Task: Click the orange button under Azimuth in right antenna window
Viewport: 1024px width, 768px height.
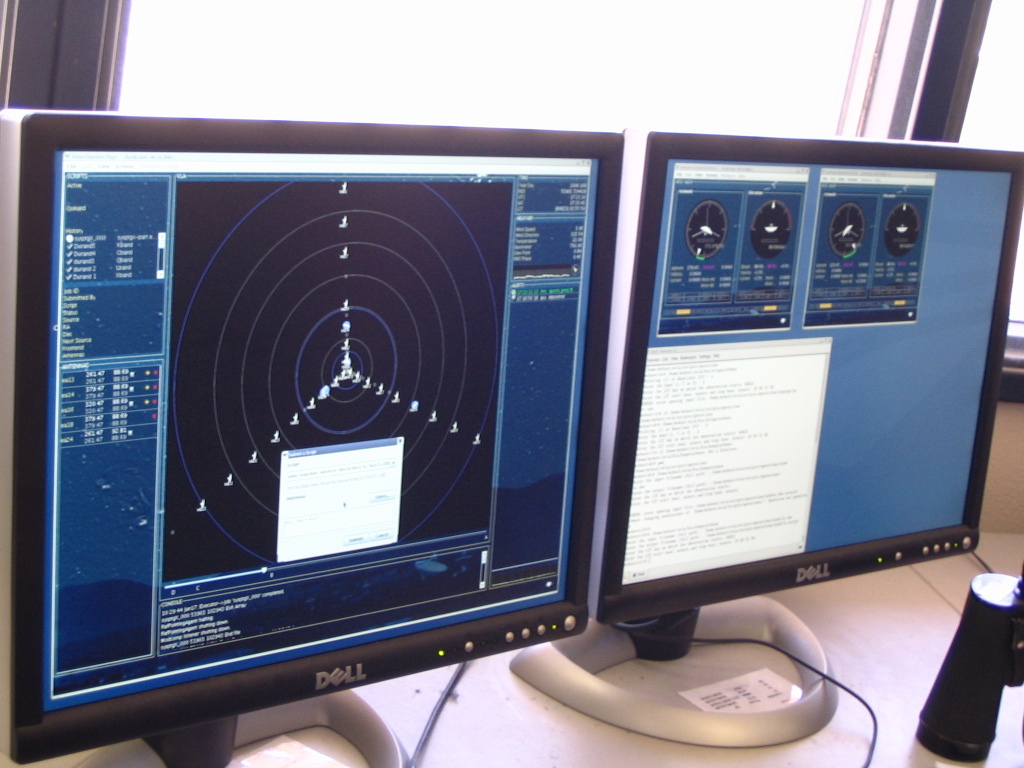Action: (x=825, y=306)
